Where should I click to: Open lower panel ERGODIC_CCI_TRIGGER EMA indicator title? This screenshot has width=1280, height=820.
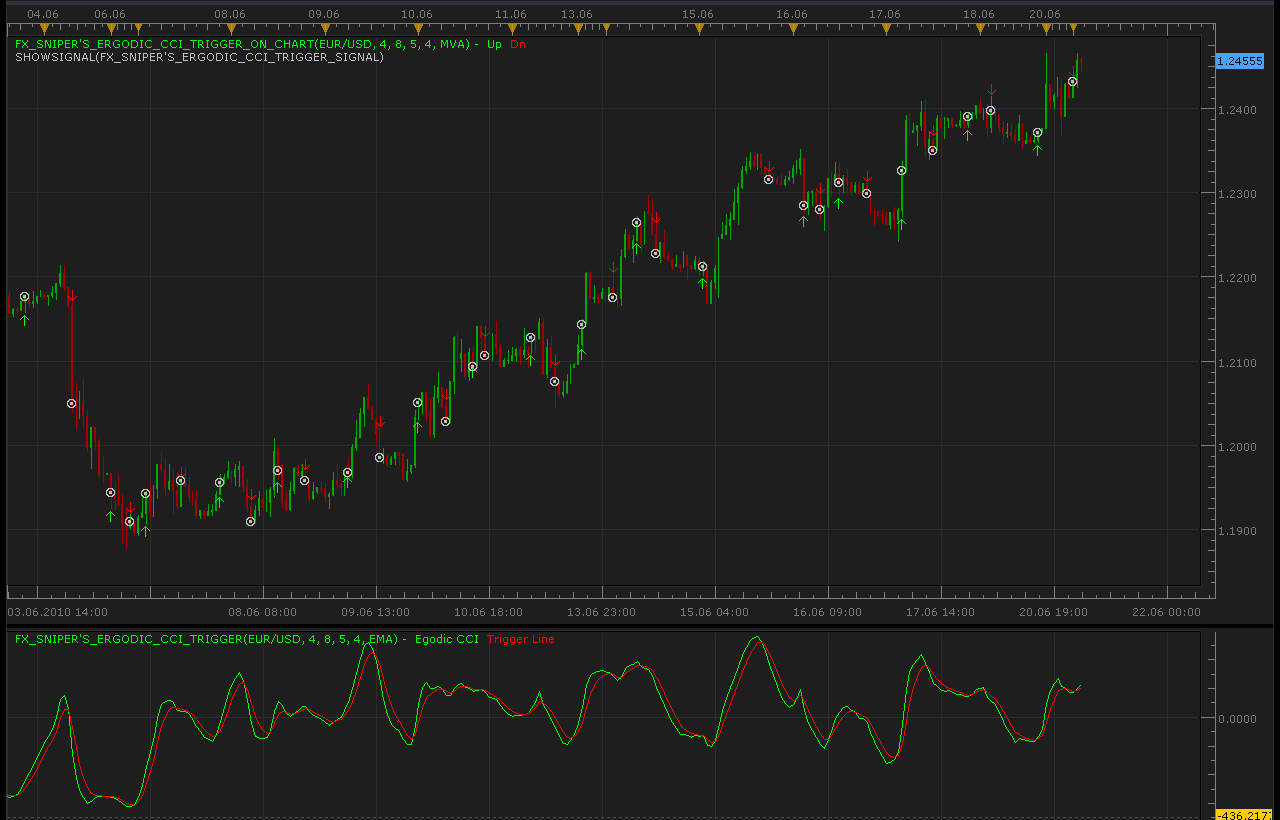coord(206,639)
